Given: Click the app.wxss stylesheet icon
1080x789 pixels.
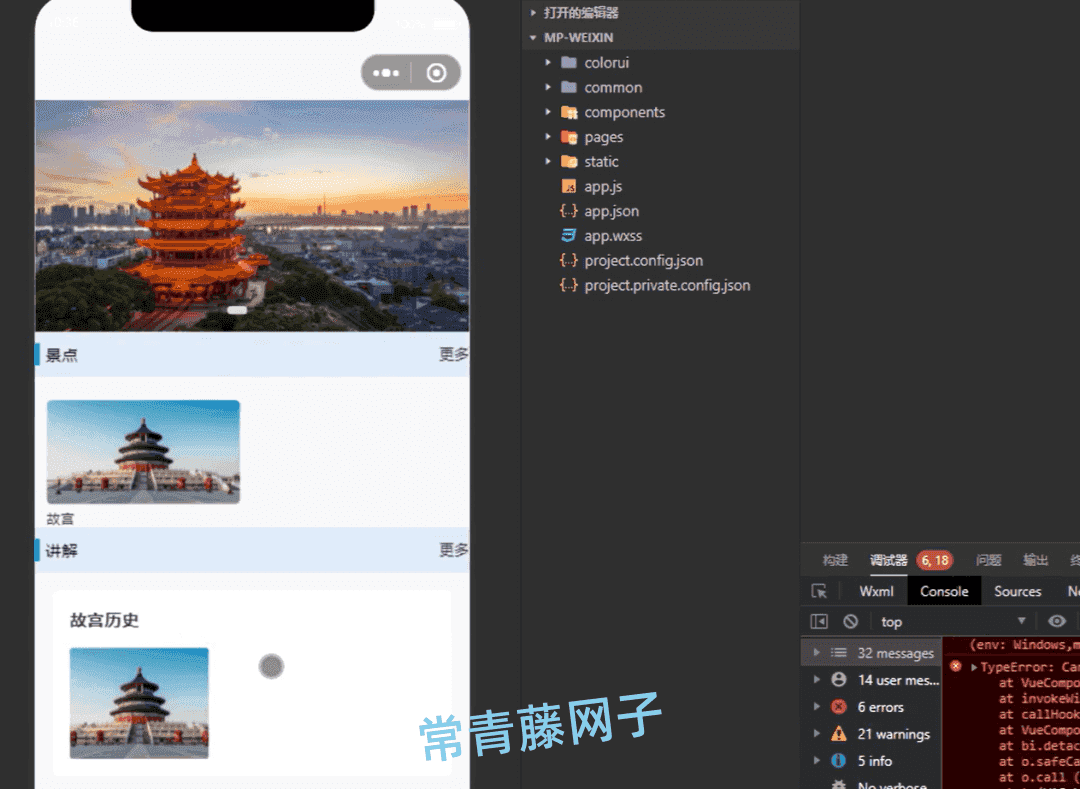Looking at the screenshot, I should [x=568, y=235].
